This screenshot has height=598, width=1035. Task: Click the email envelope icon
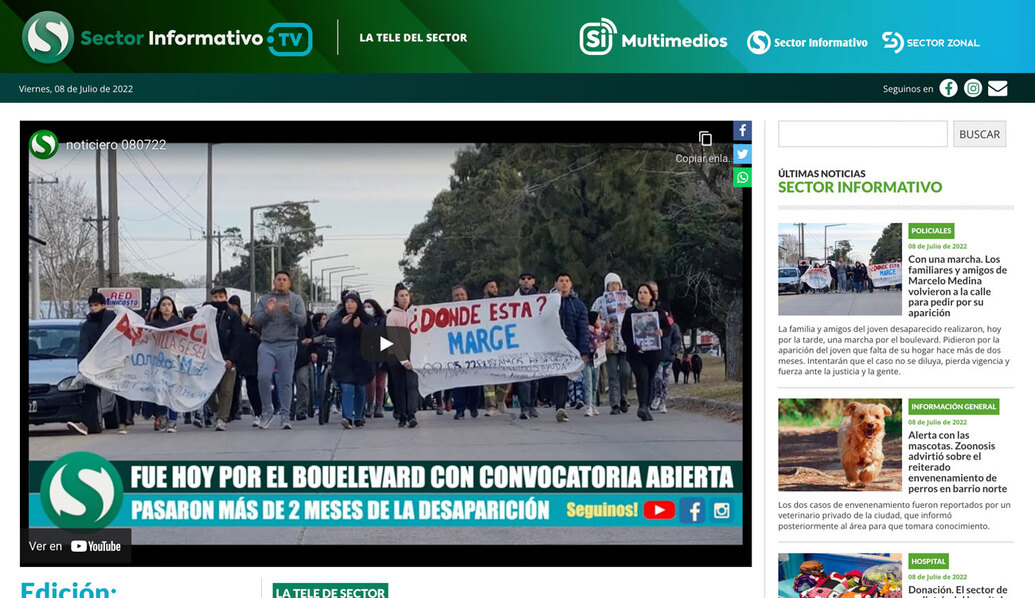998,88
